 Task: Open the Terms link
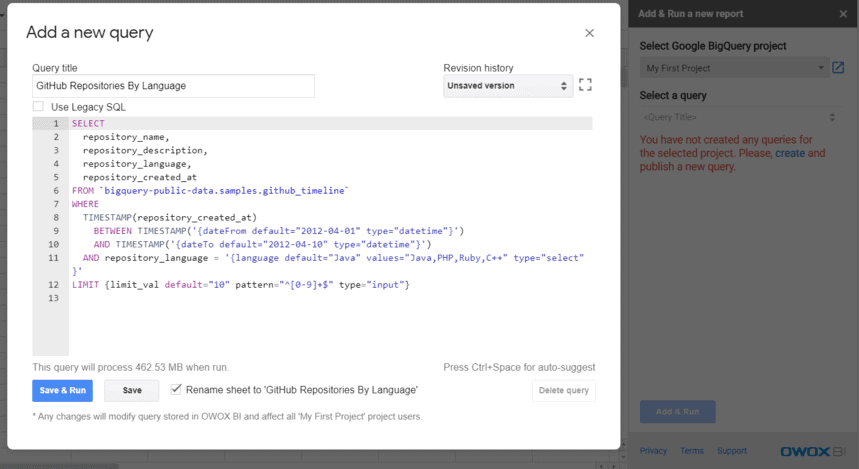(691, 451)
